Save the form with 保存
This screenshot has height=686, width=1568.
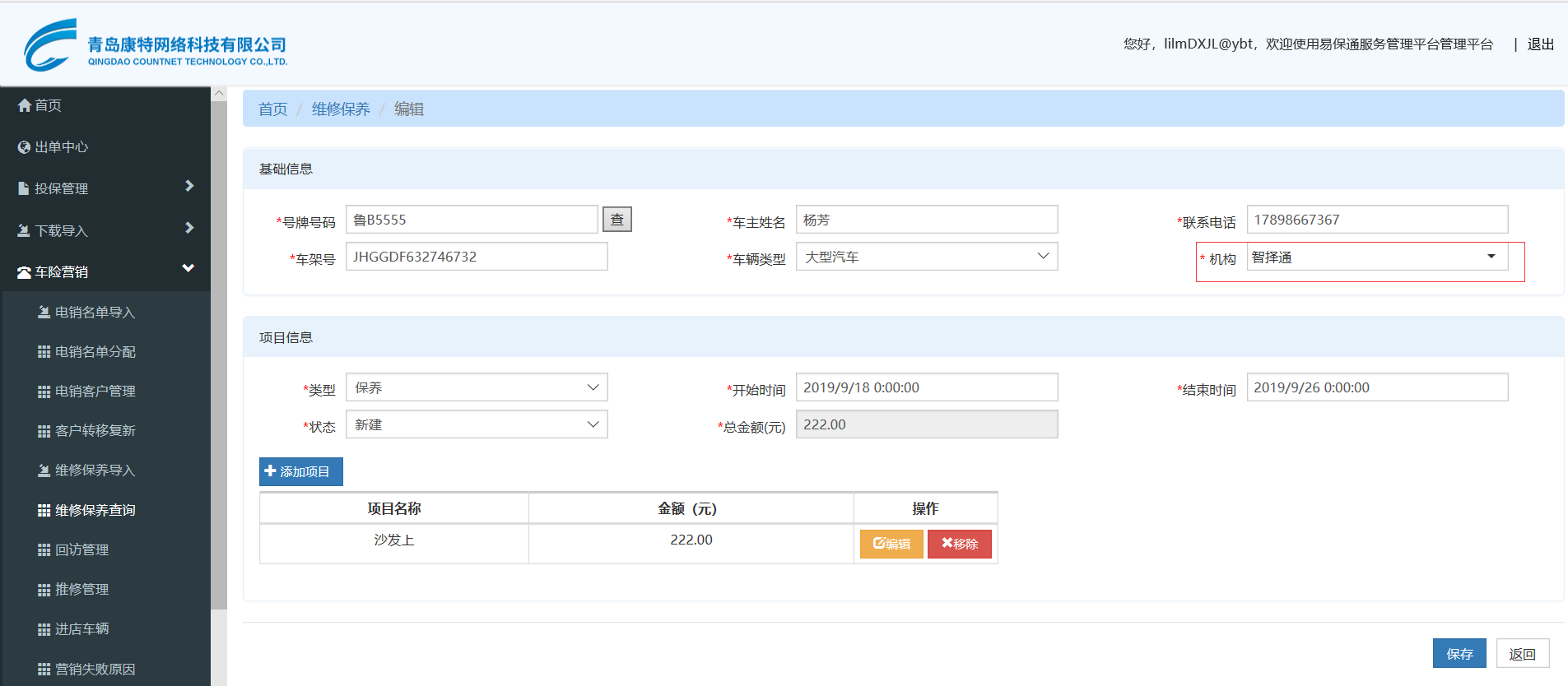pyautogui.click(x=1459, y=653)
